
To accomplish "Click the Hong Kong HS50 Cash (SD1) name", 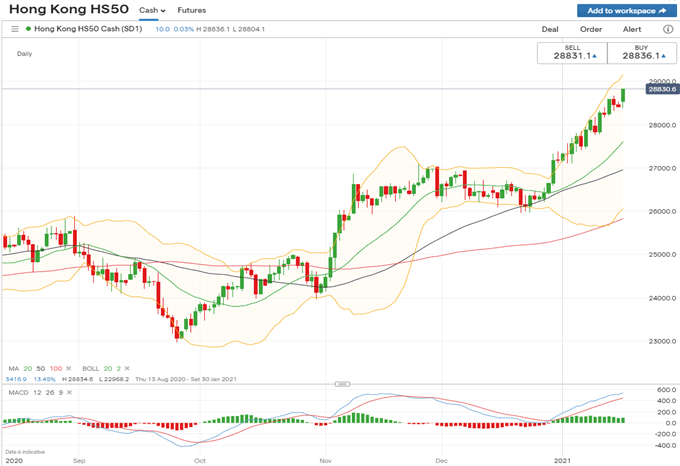I will [x=88, y=29].
